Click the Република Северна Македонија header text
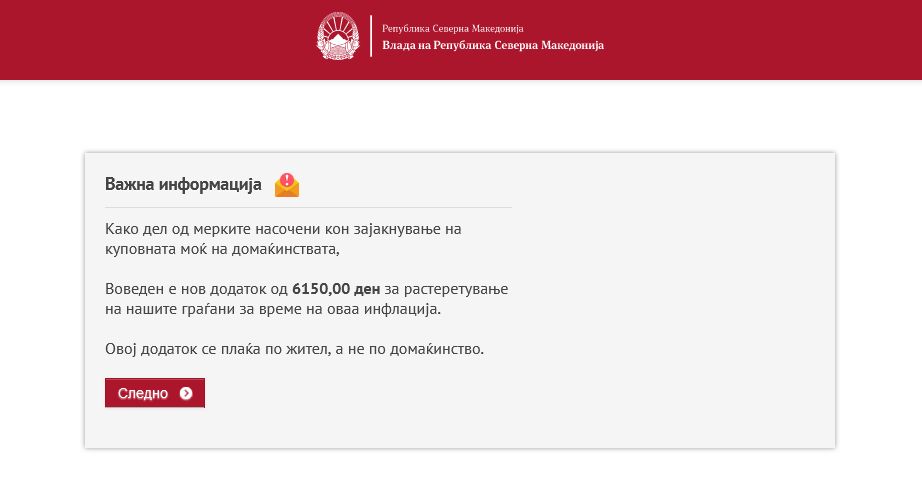 pos(453,28)
